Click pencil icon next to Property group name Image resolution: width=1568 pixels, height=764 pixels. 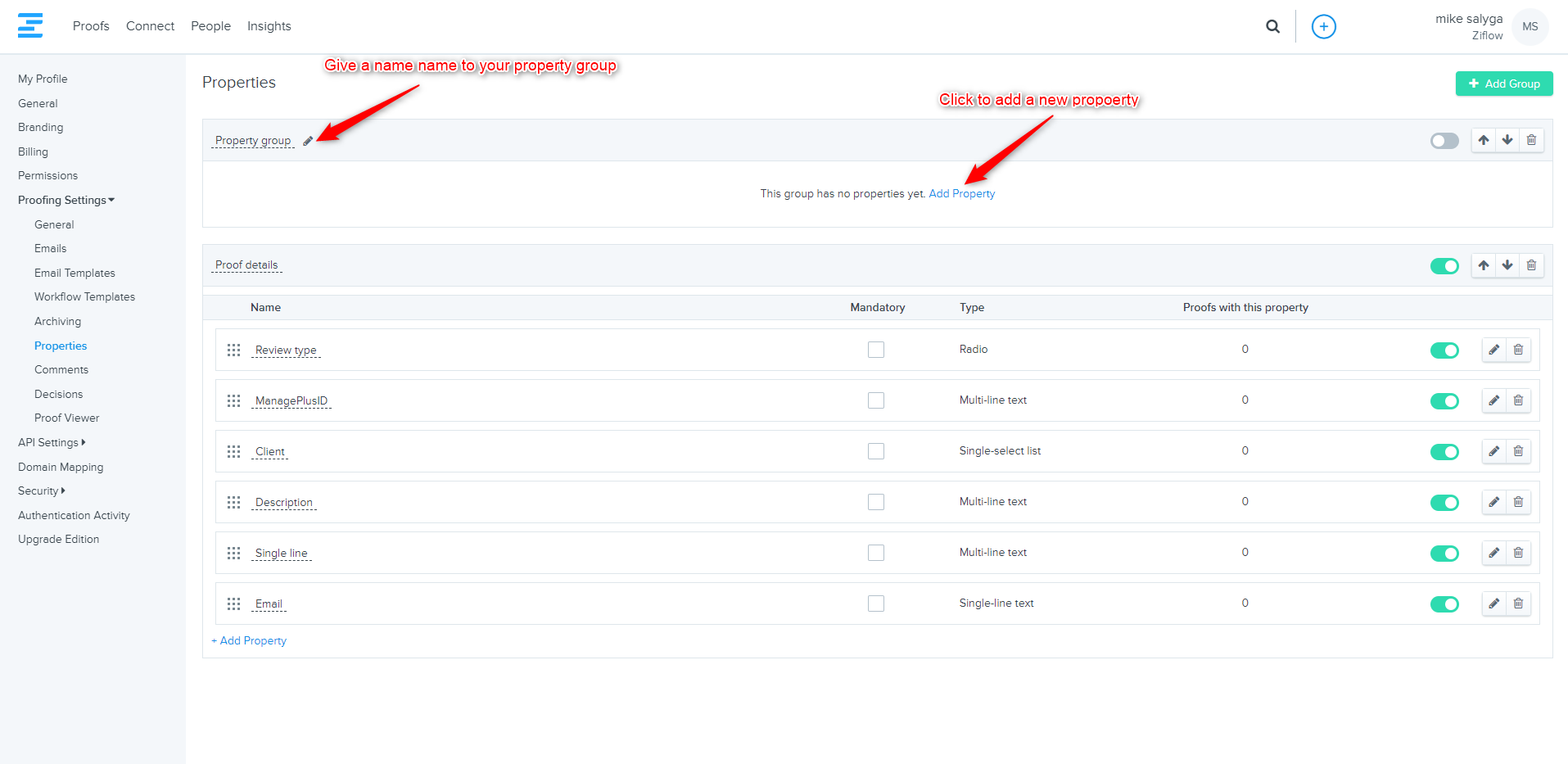click(308, 141)
